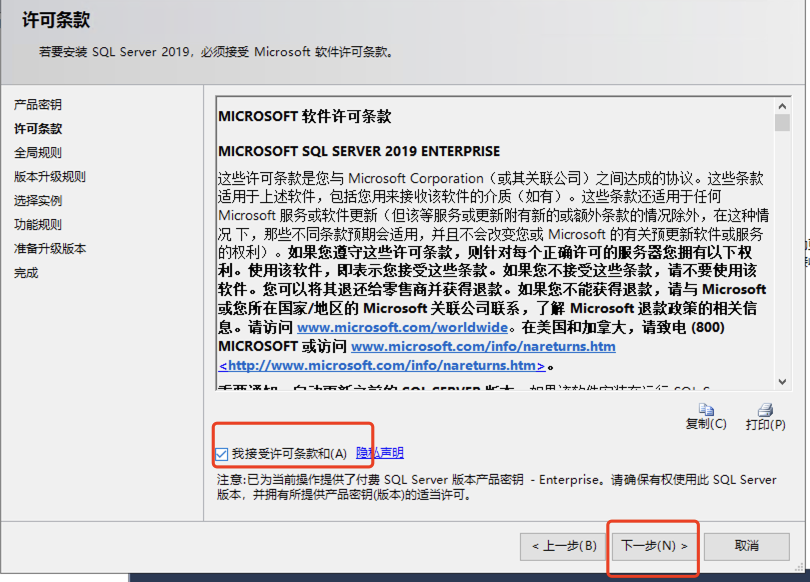Screen dimensions: 810x582
Task: Select 许可条款 step in the sidebar
Action: pyautogui.click(x=38, y=129)
